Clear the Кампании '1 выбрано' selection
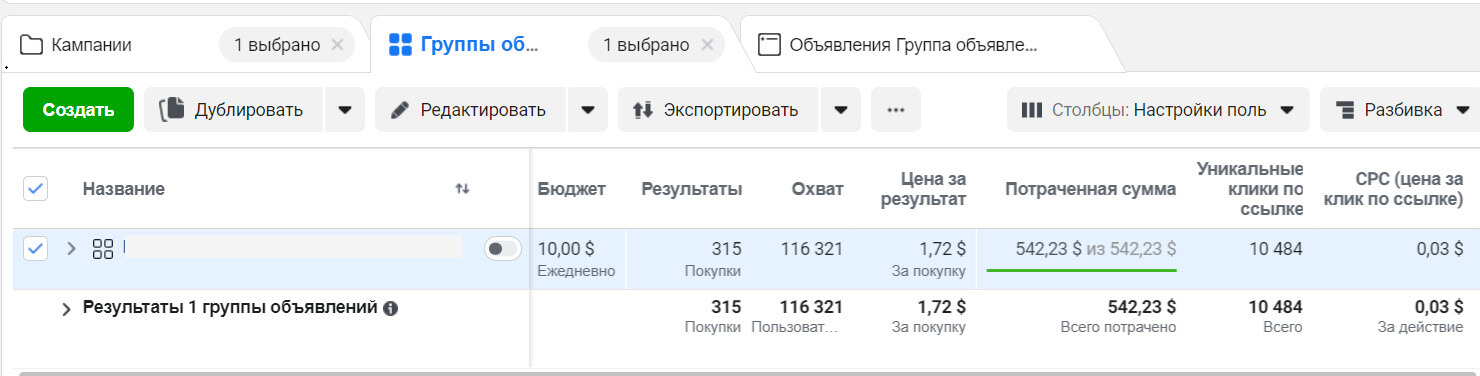The height and width of the screenshot is (376, 1480). tap(337, 45)
